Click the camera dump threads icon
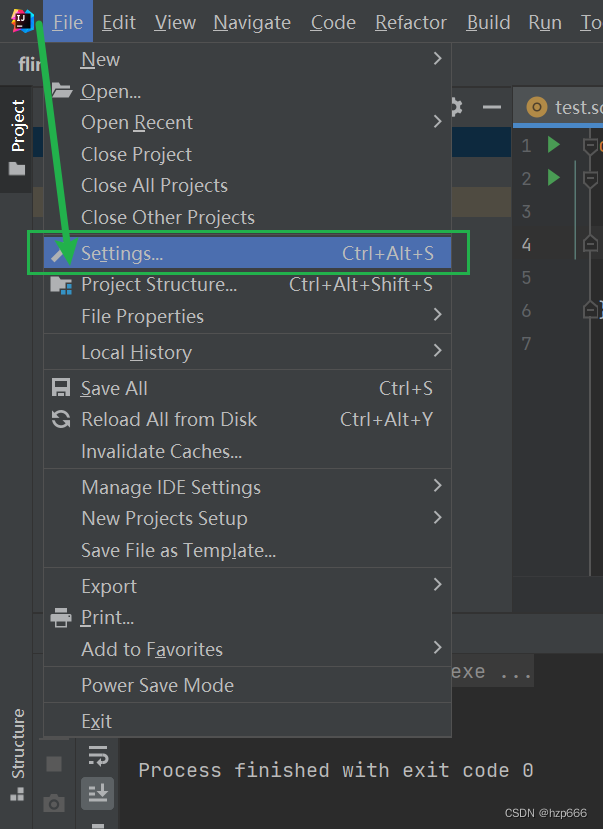Viewport: 603px width, 829px height. coord(54,802)
